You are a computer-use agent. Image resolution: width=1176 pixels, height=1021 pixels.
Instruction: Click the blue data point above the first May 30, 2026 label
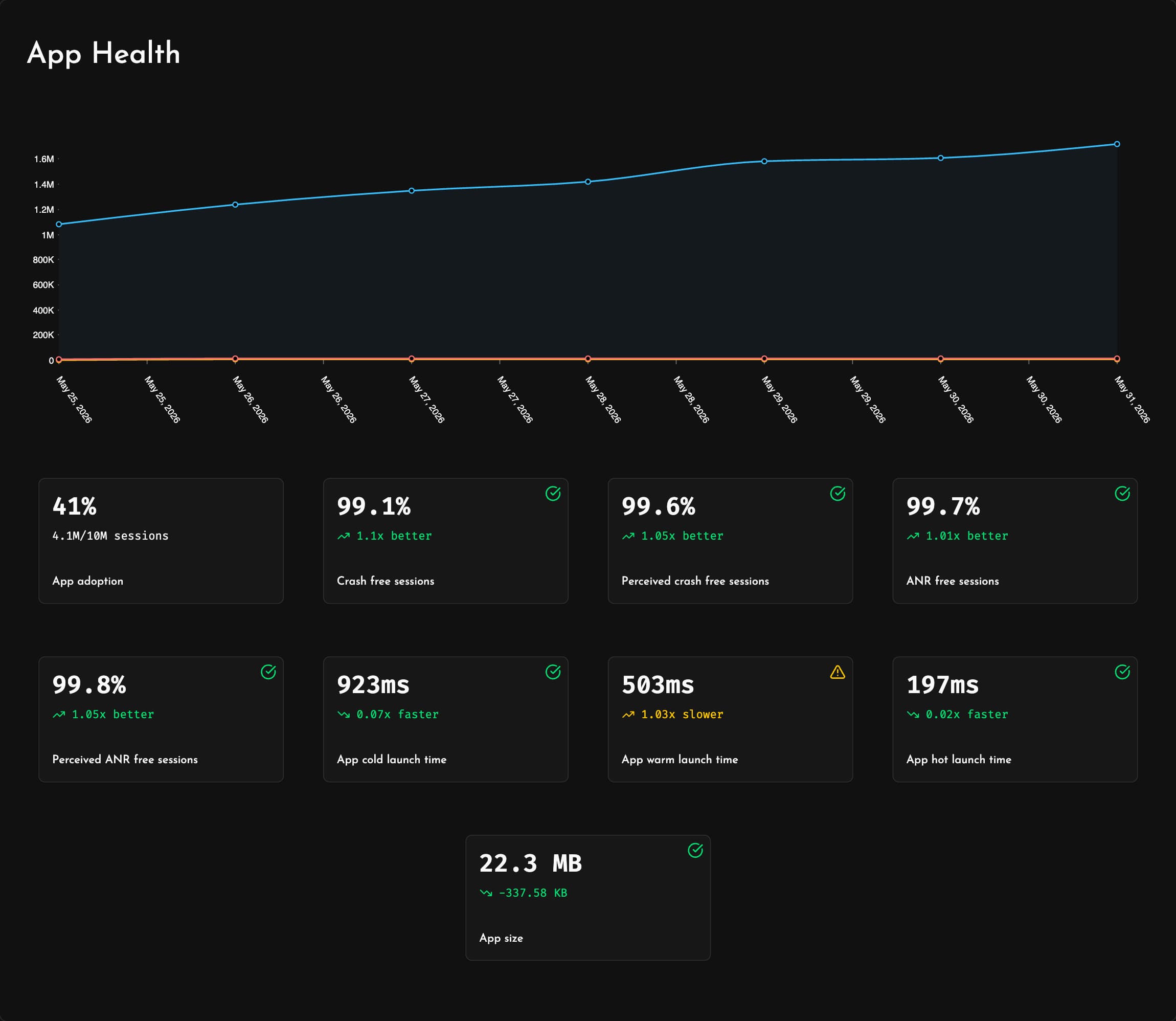coord(940,158)
